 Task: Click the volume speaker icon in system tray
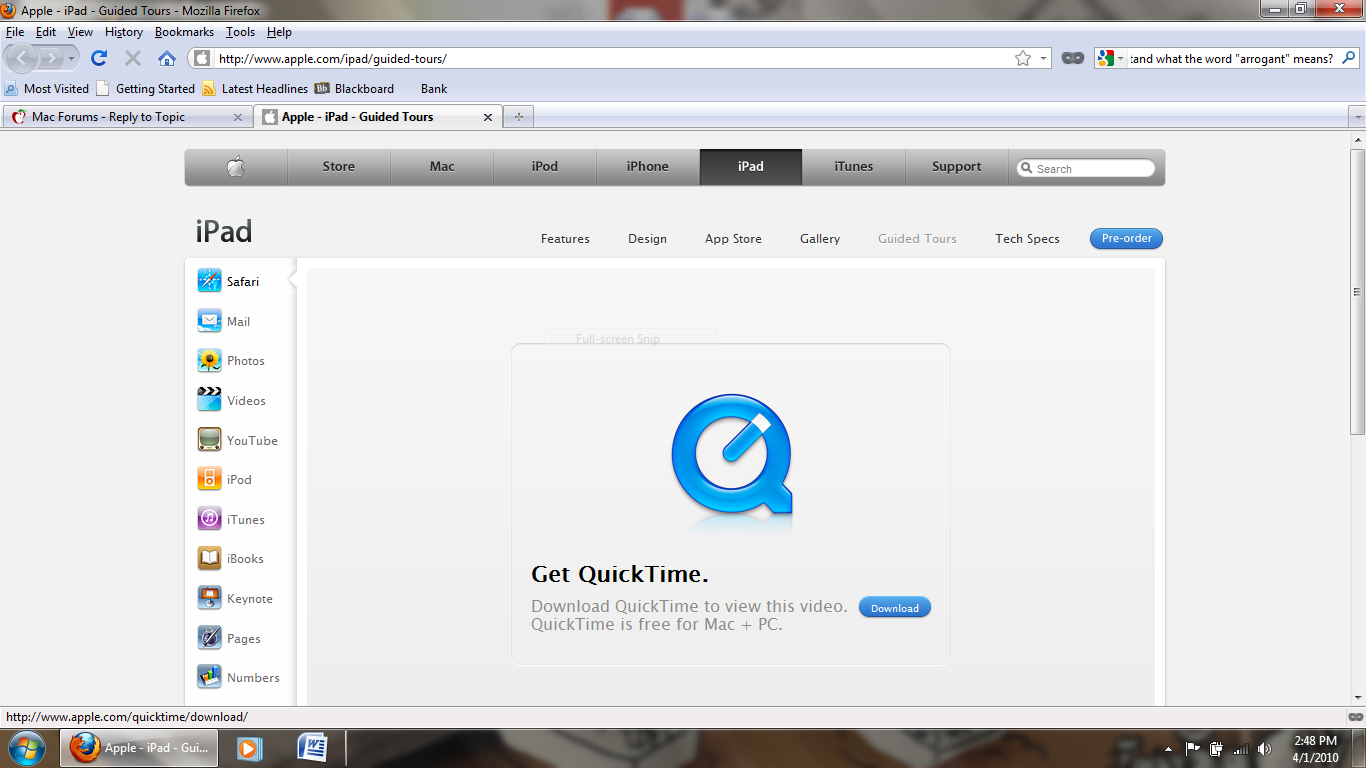point(1265,749)
